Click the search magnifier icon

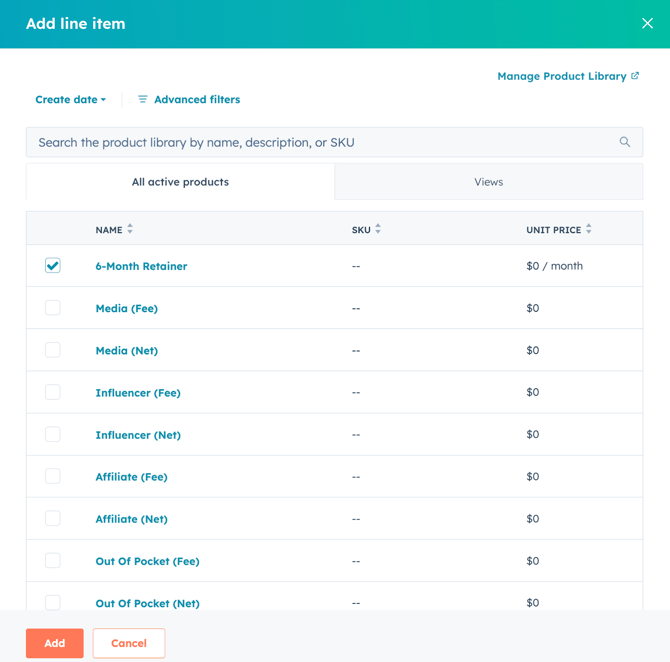tap(625, 142)
